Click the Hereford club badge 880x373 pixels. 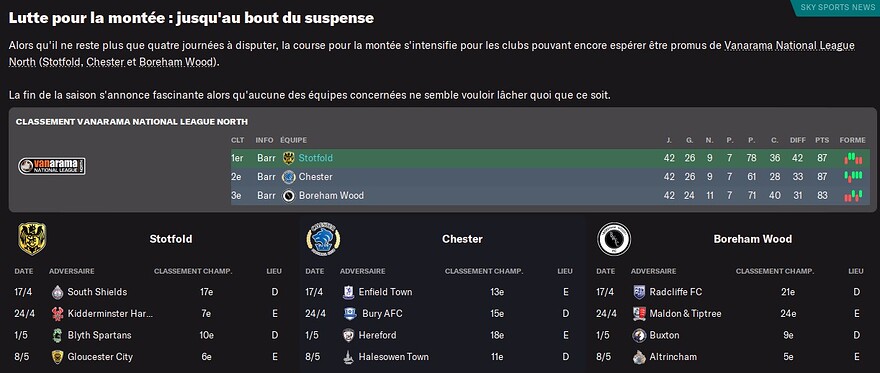349,335
